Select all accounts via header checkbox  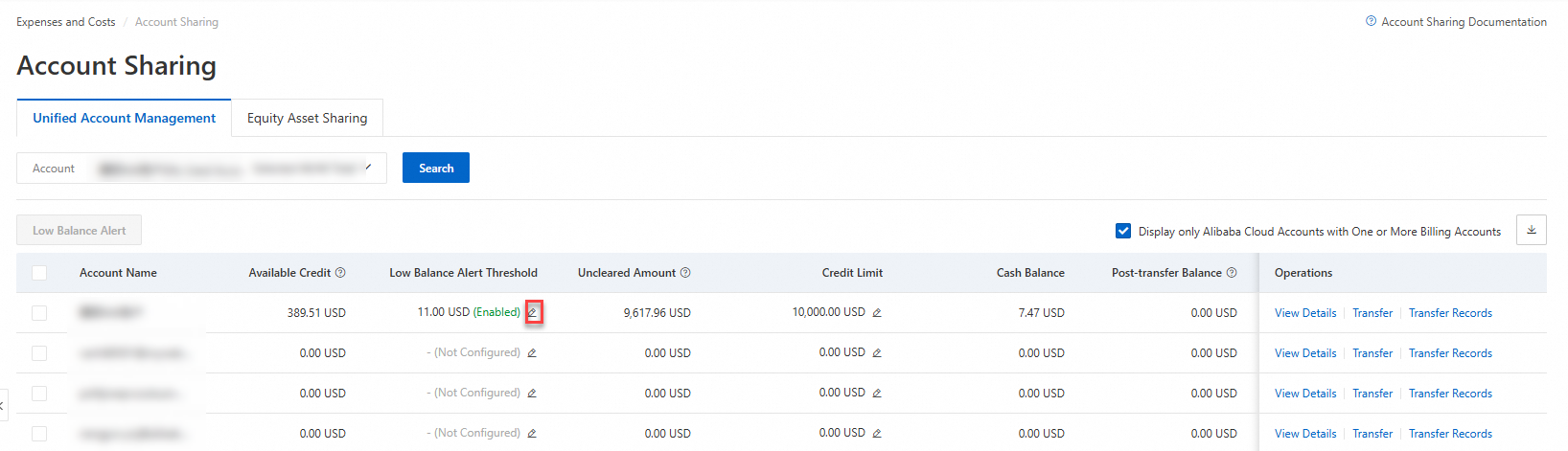click(x=39, y=273)
